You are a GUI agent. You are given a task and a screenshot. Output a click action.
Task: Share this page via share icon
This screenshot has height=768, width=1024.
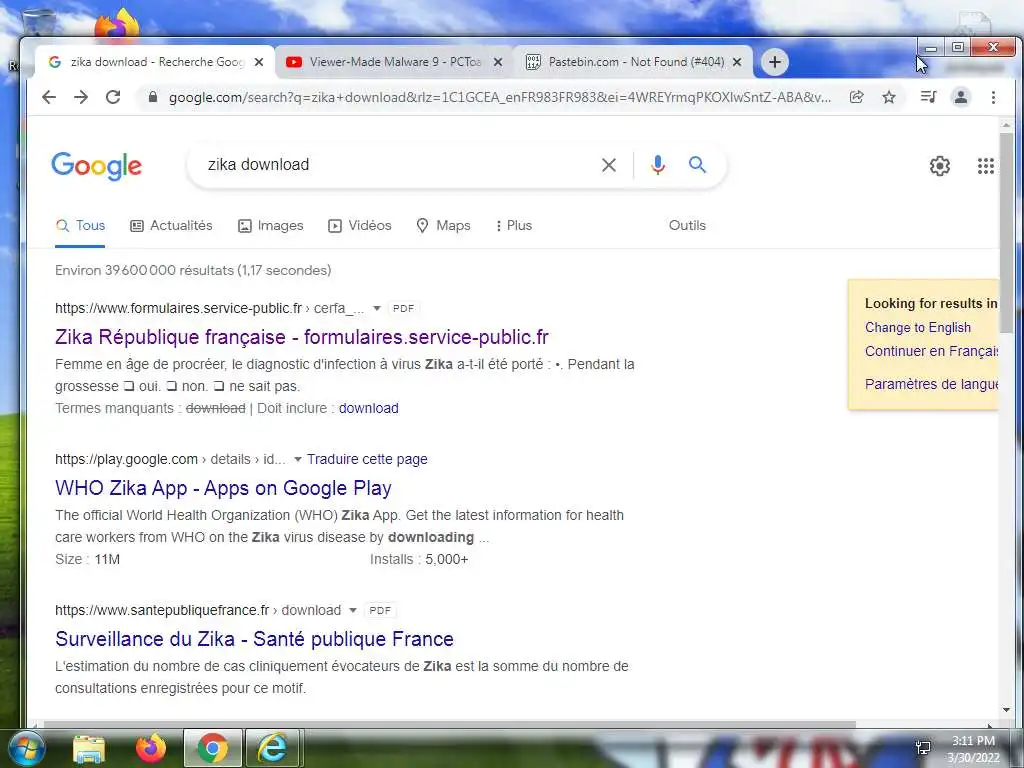click(x=856, y=97)
